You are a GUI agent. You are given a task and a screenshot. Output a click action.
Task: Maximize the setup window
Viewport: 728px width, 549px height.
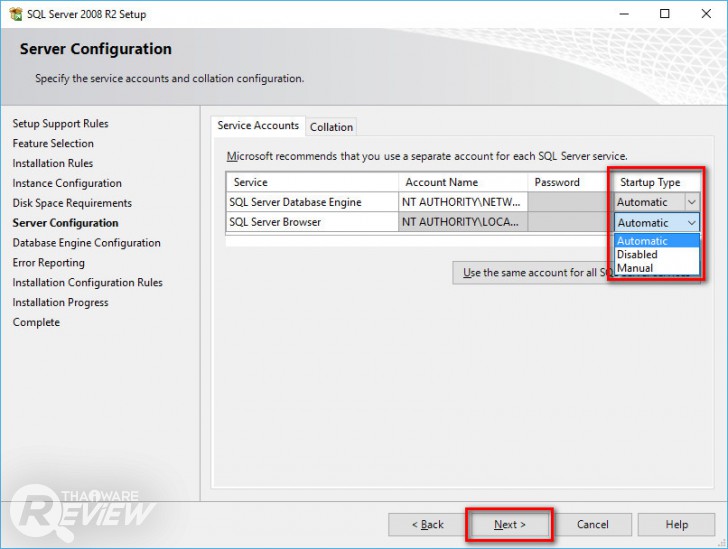665,14
